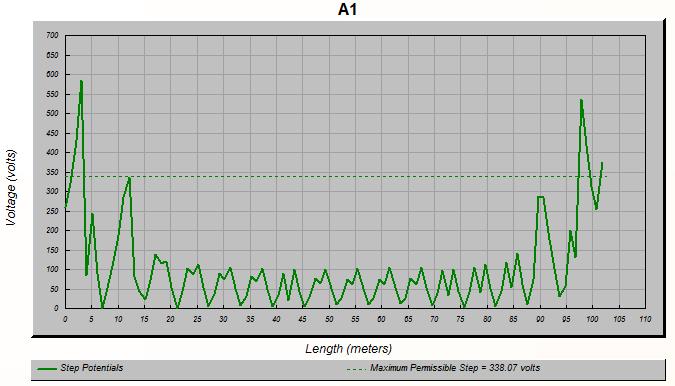This screenshot has width=675, height=386.
Task: Click the dashed permissible step legend line
Action: [x=356, y=369]
